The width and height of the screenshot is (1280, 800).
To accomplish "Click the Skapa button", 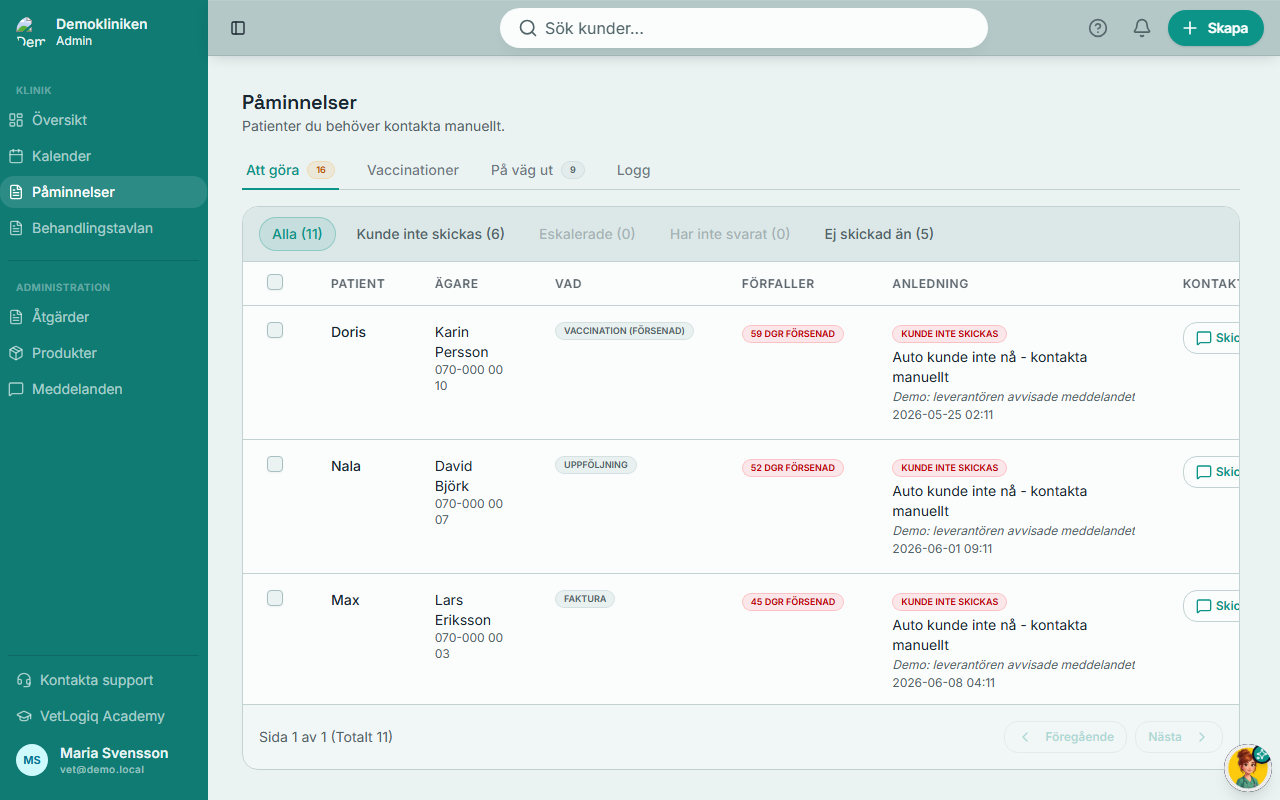I will [x=1216, y=28].
